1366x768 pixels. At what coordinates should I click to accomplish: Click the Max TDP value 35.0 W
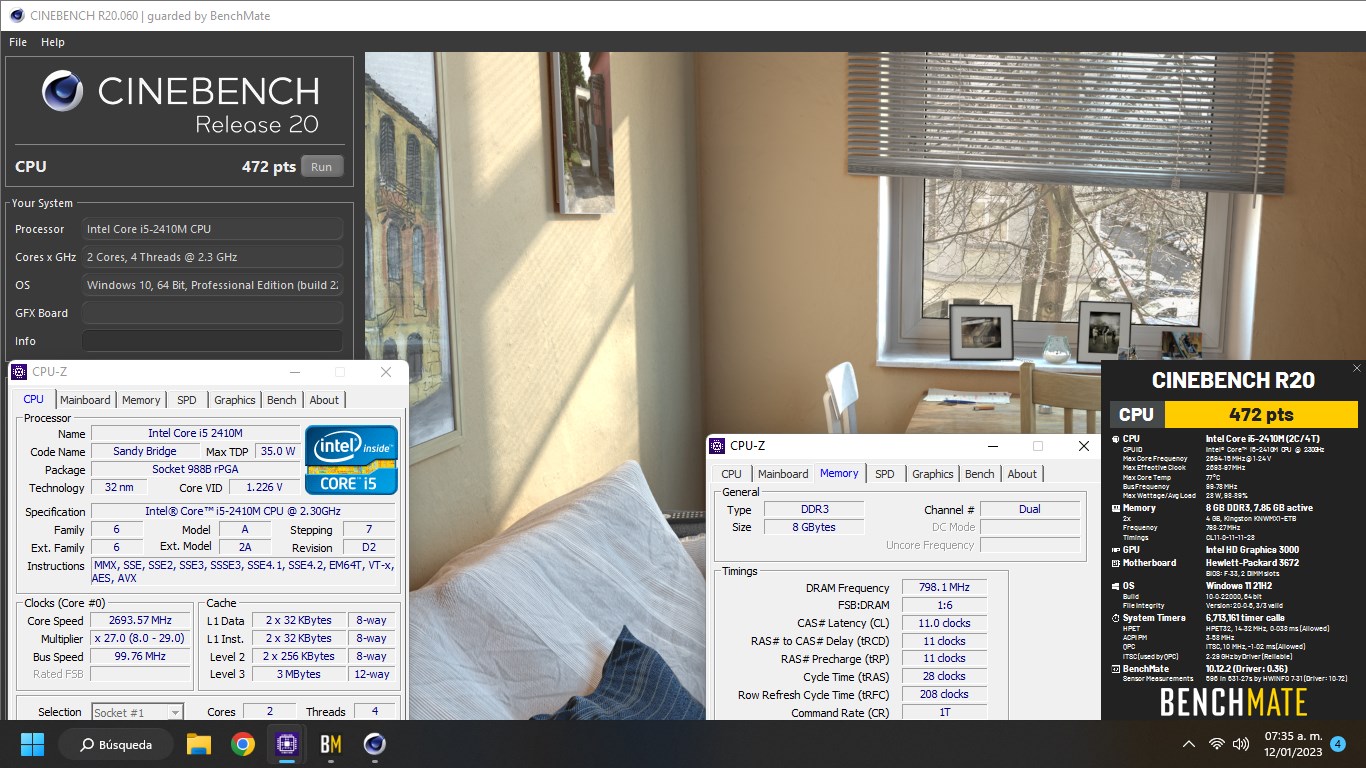(x=277, y=451)
